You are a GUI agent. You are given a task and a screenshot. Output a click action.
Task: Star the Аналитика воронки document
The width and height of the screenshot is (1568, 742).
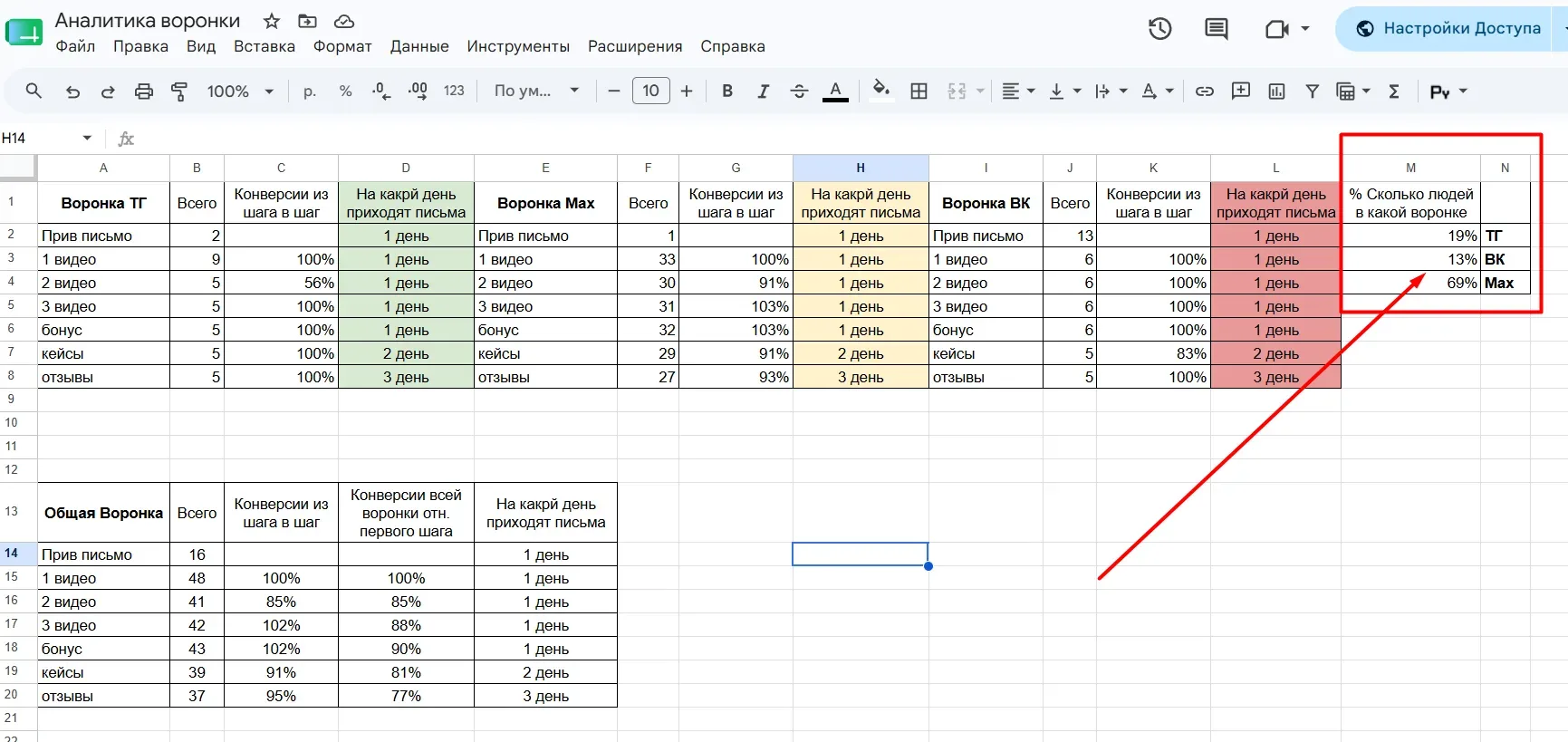click(271, 21)
